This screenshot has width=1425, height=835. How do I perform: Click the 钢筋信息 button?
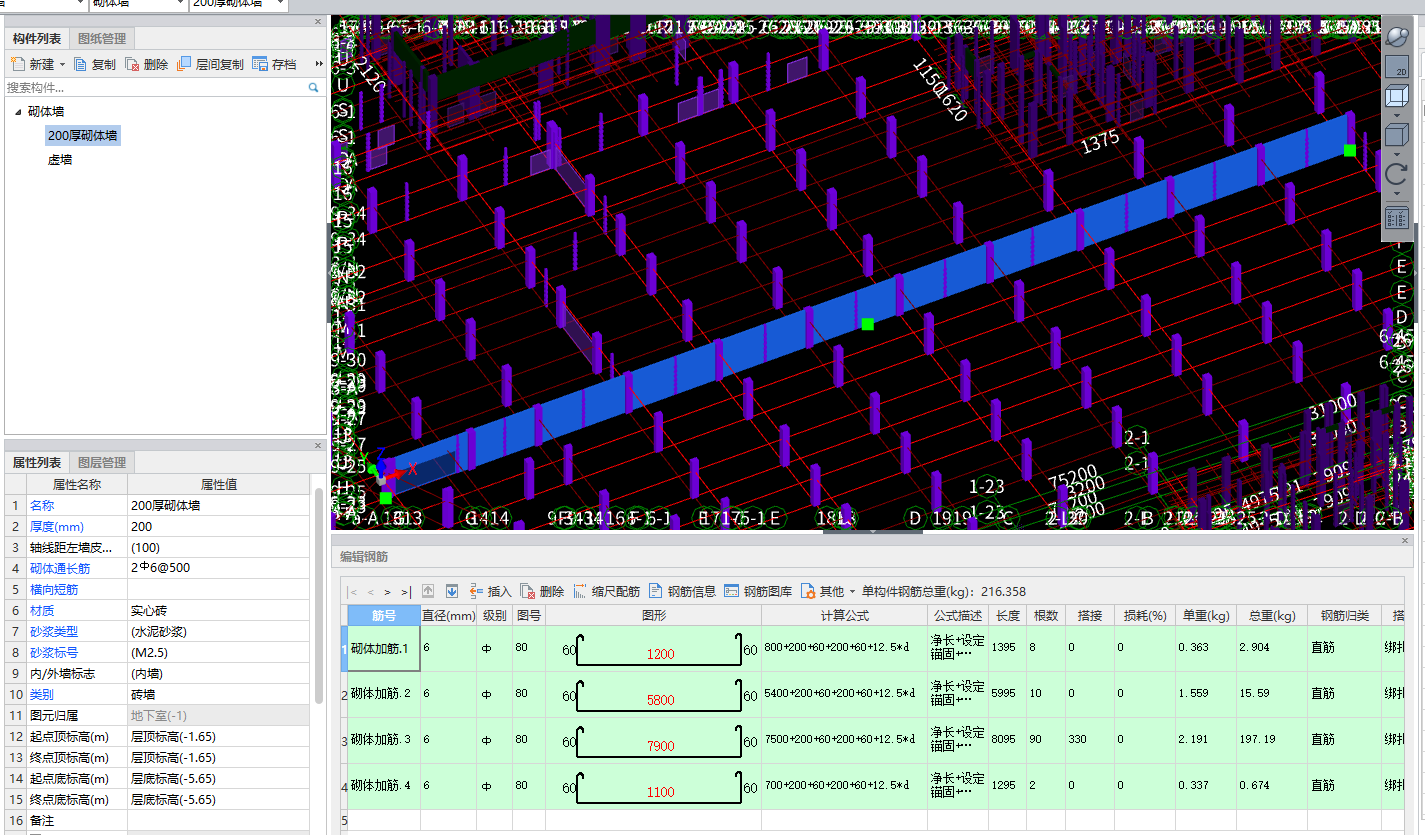tap(682, 591)
